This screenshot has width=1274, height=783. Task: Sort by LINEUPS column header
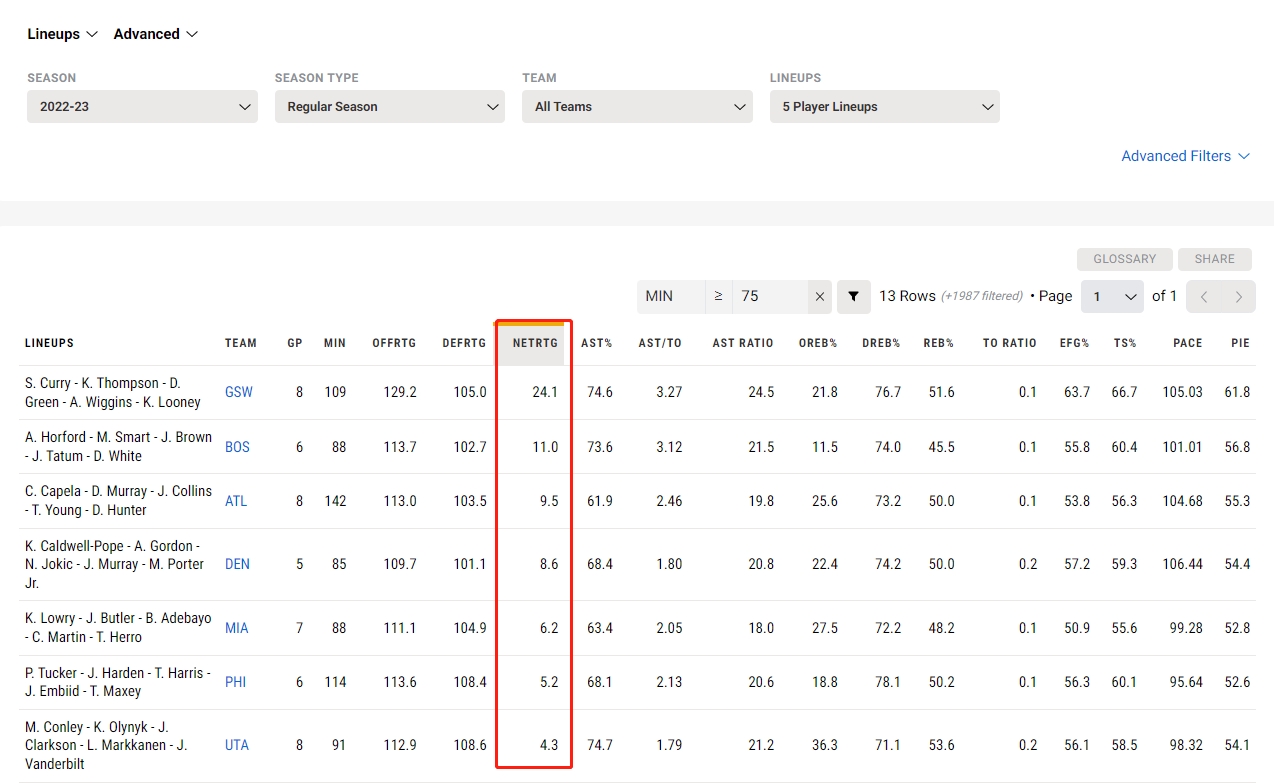[x=50, y=343]
